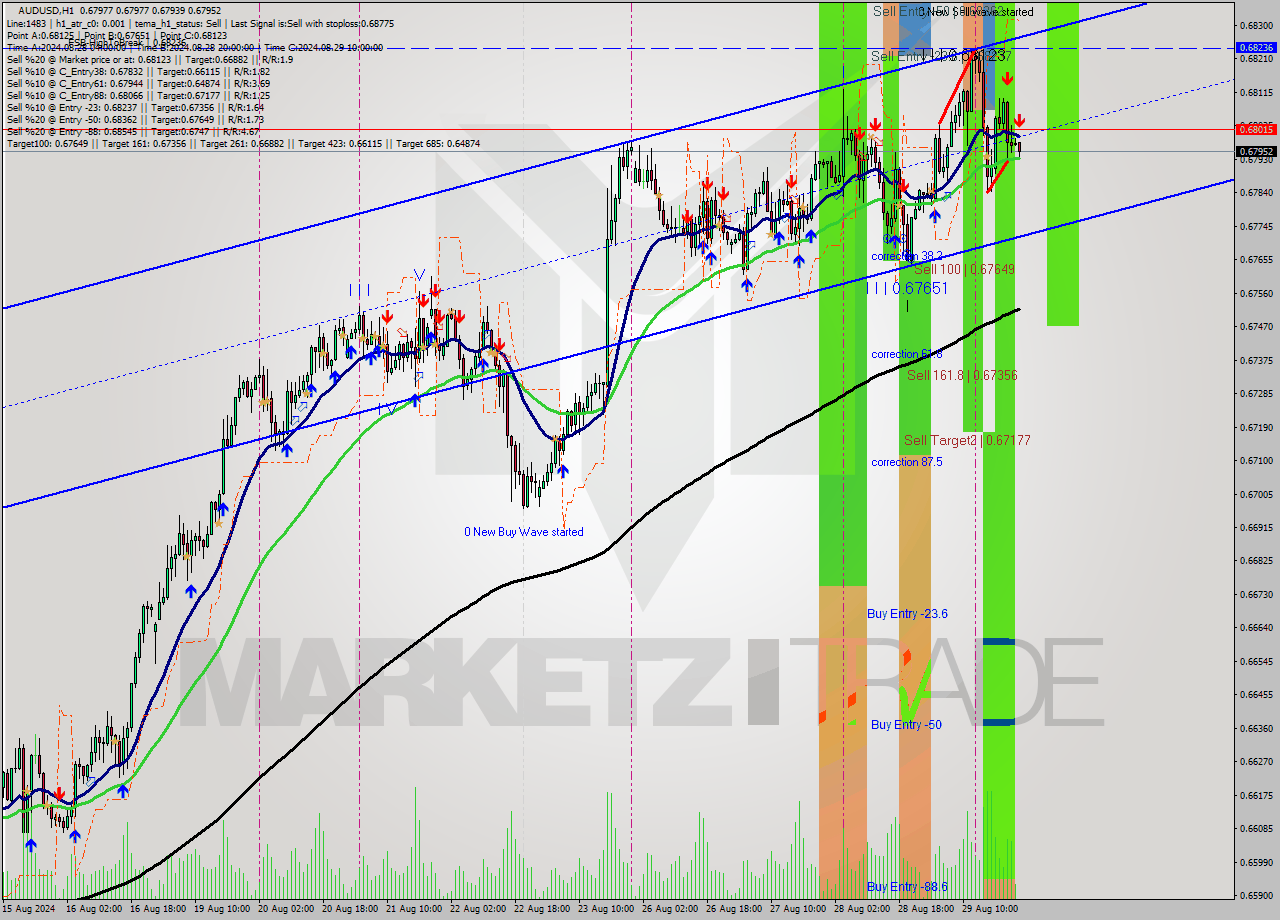Click the 0.67190 price axis label
Viewport: 1280px width, 920px height.
click(1256, 427)
